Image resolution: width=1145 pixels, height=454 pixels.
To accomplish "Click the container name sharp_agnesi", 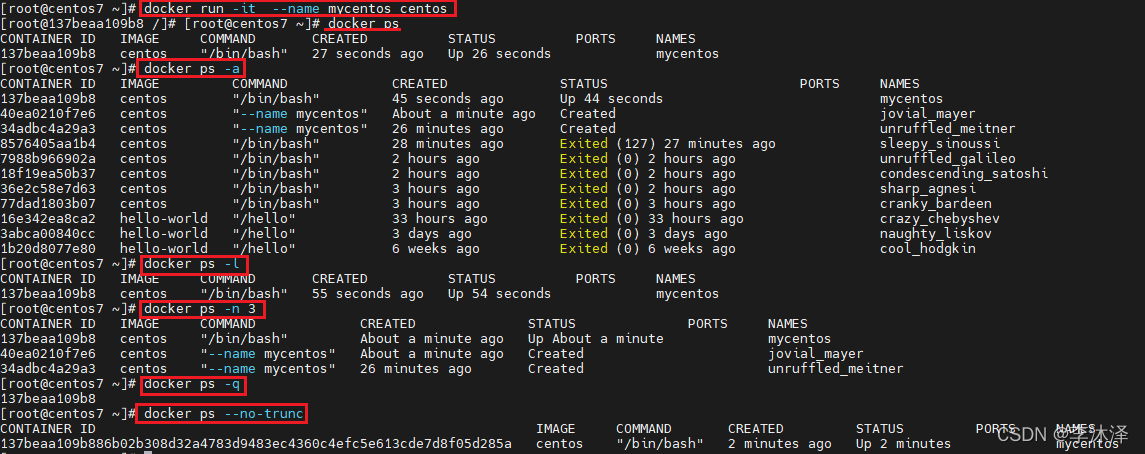I will (928, 188).
